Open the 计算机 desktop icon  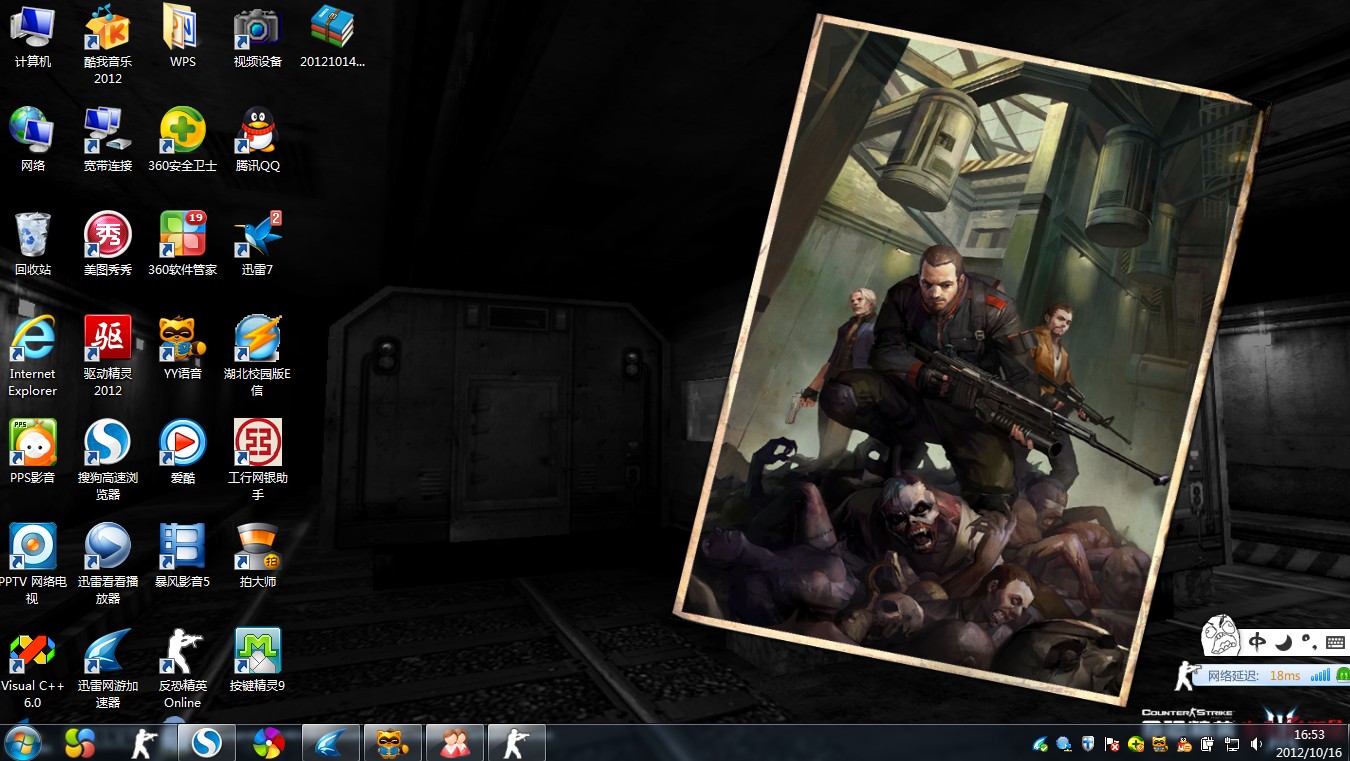point(33,37)
